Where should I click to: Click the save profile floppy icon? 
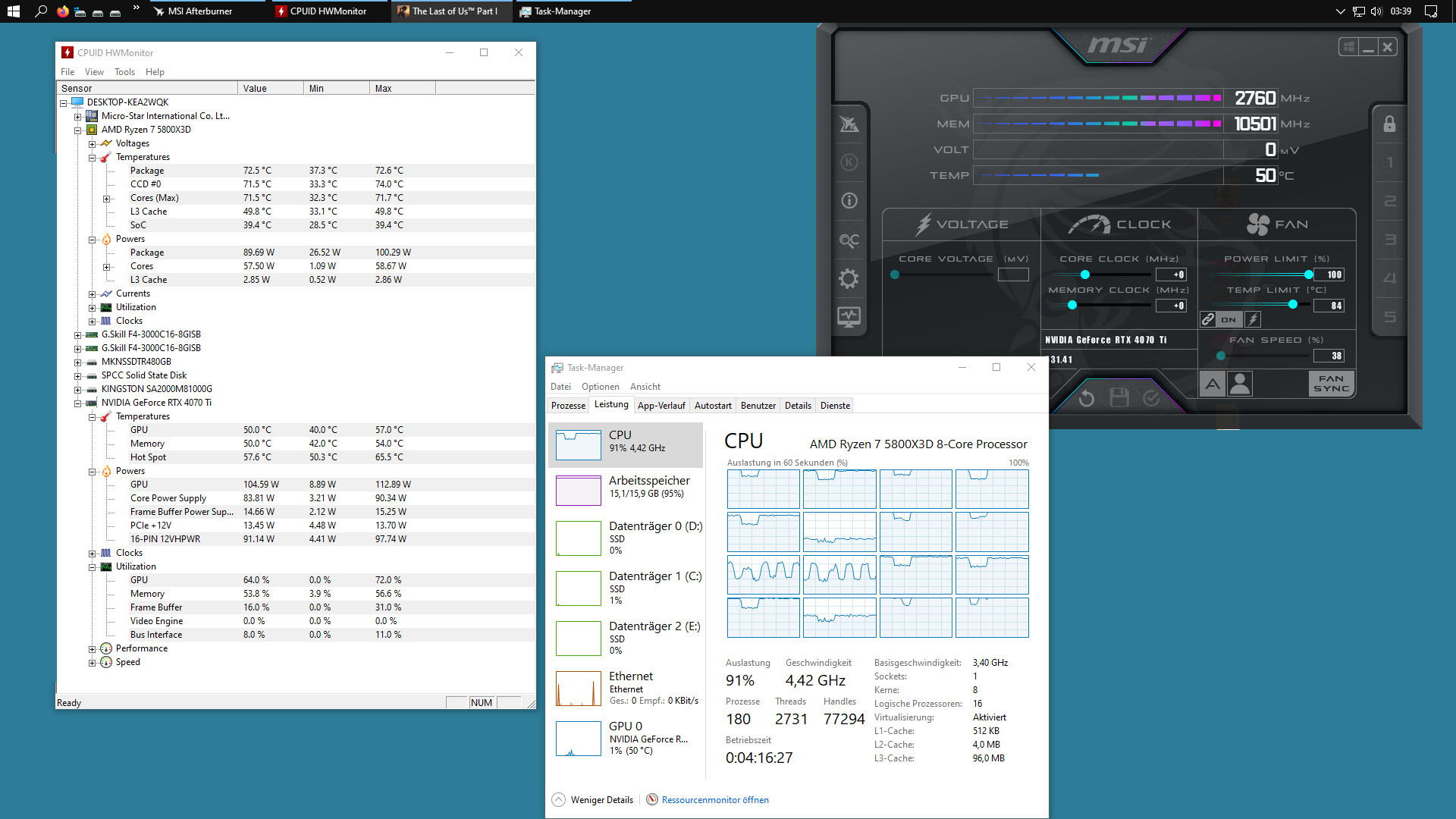[x=1119, y=397]
